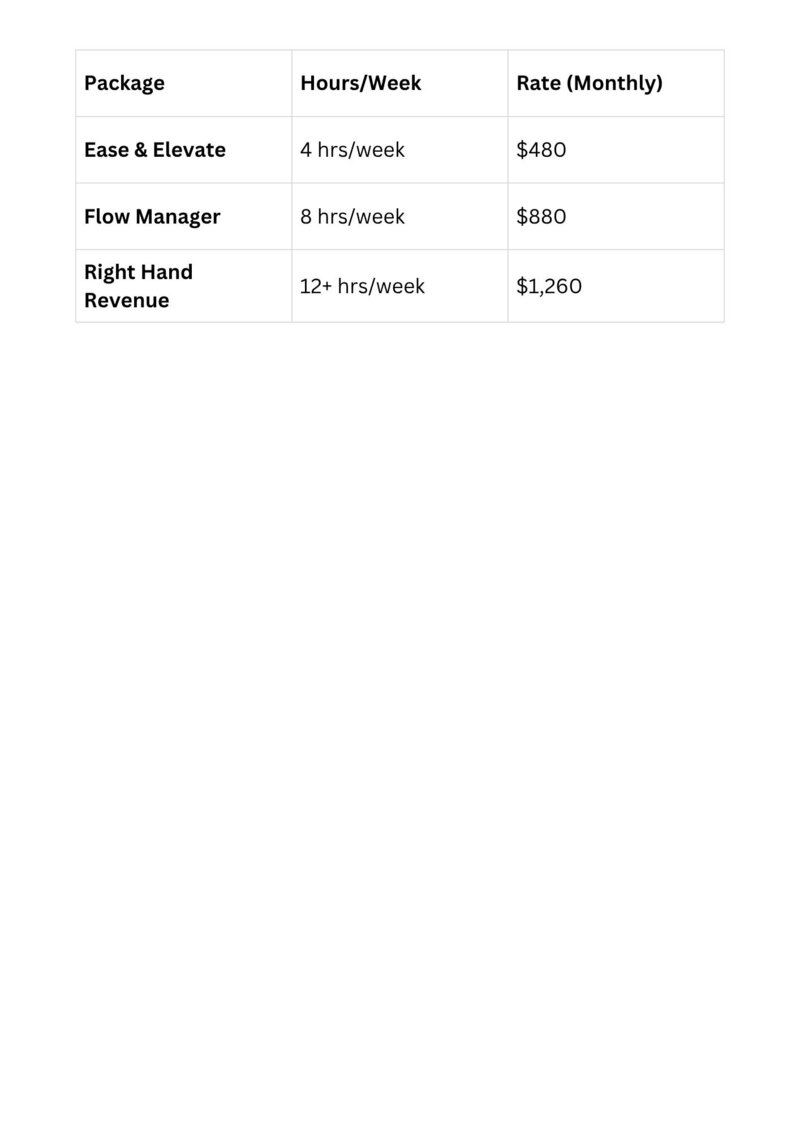The width and height of the screenshot is (800, 1132).
Task: Click the ampersand in Ease & Elevate
Action: [x=140, y=150]
